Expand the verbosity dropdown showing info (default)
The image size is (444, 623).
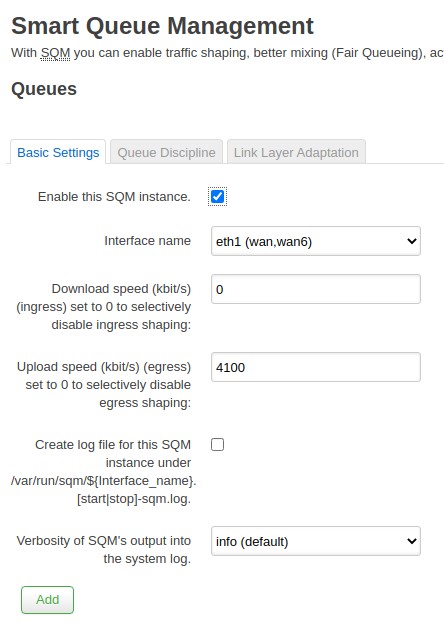click(x=316, y=541)
